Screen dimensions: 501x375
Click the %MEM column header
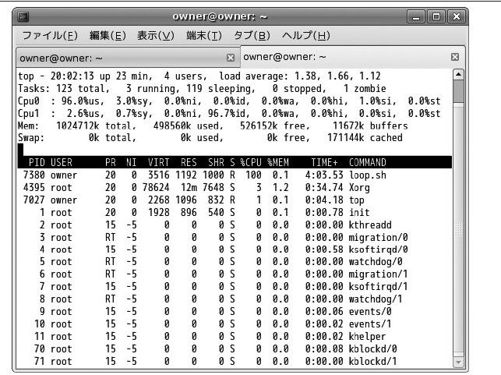coord(278,162)
